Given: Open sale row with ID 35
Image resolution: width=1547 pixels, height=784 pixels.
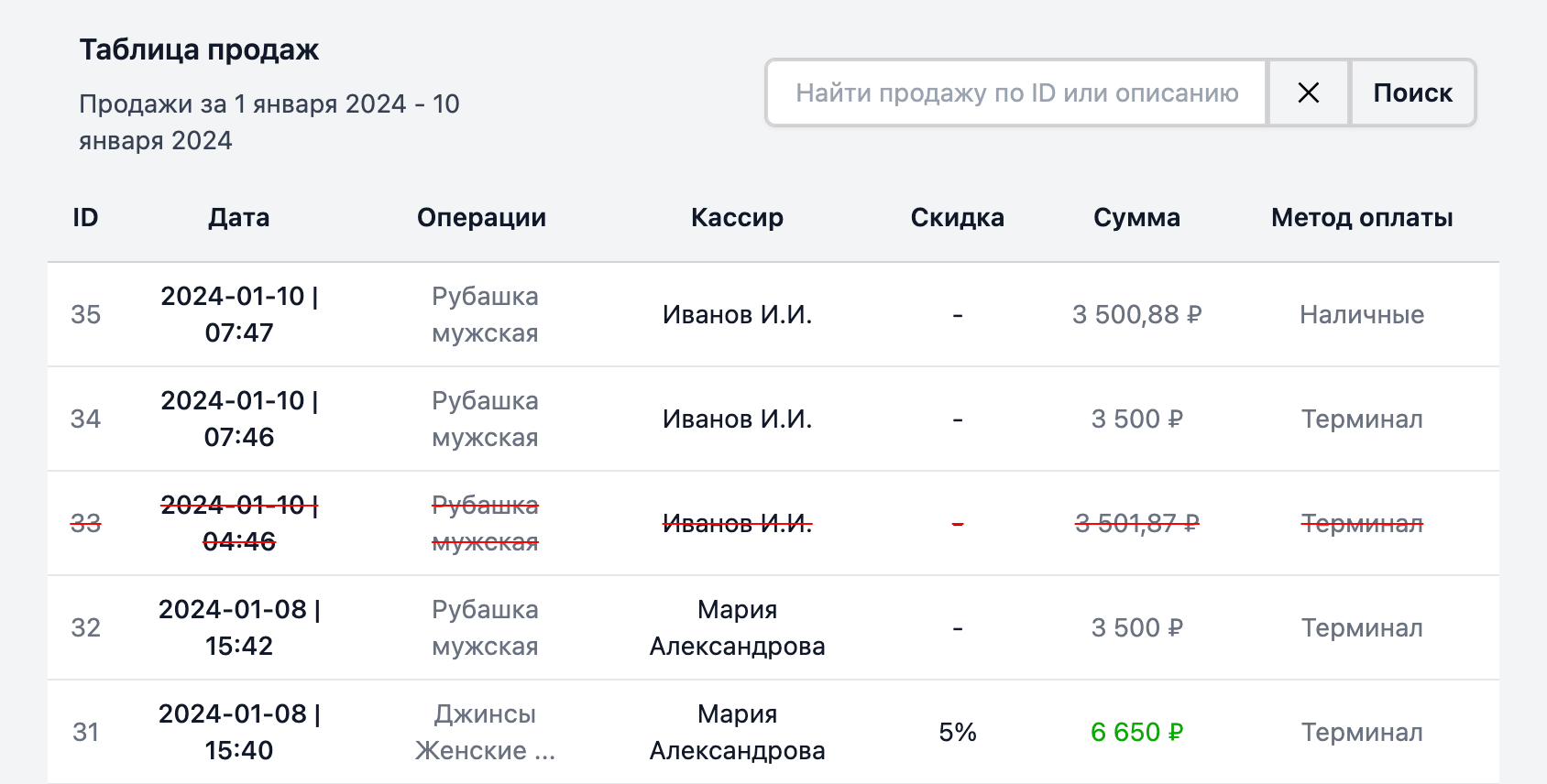Looking at the screenshot, I should (85, 315).
